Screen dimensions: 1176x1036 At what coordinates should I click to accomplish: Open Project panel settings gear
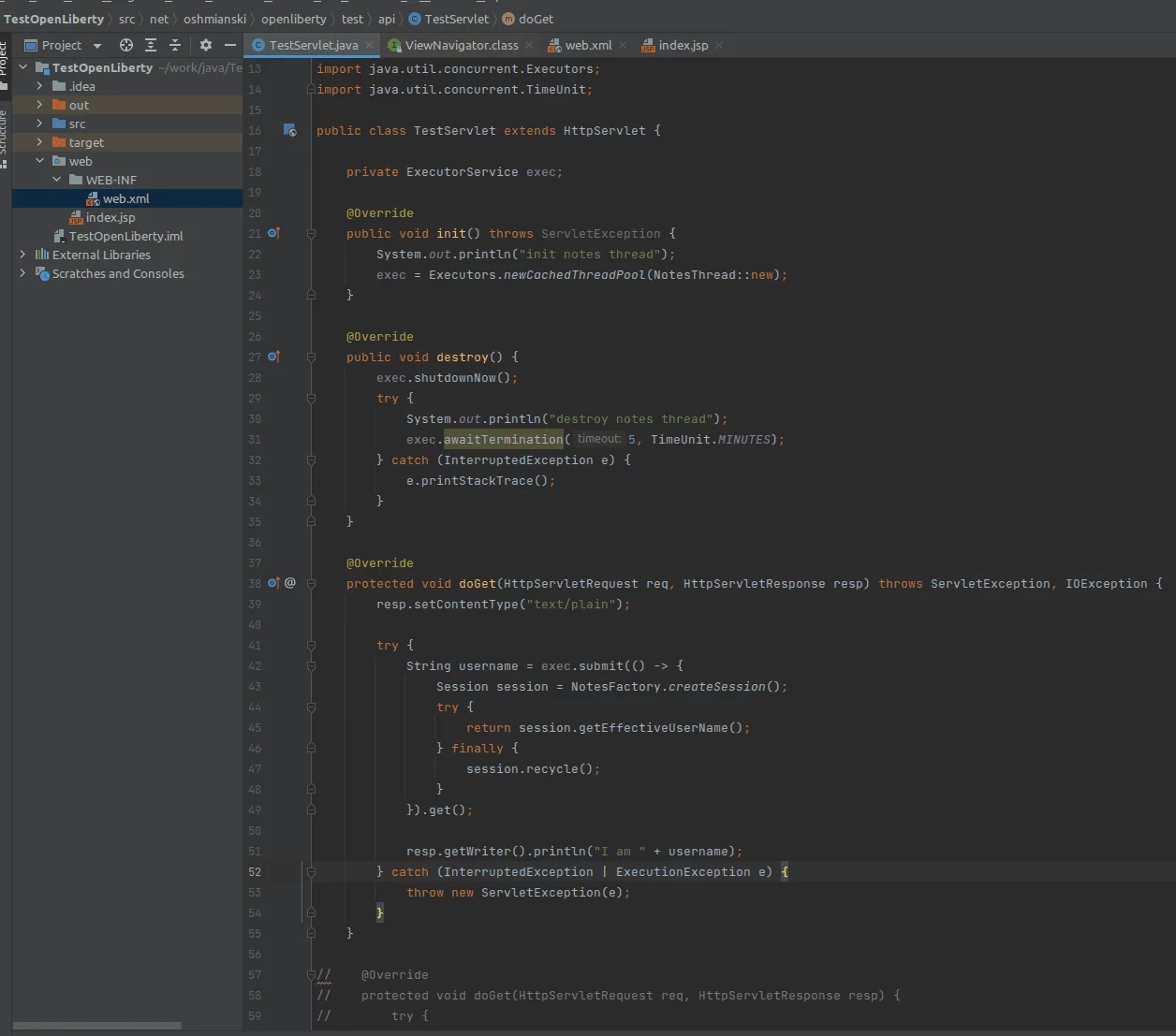(x=206, y=45)
